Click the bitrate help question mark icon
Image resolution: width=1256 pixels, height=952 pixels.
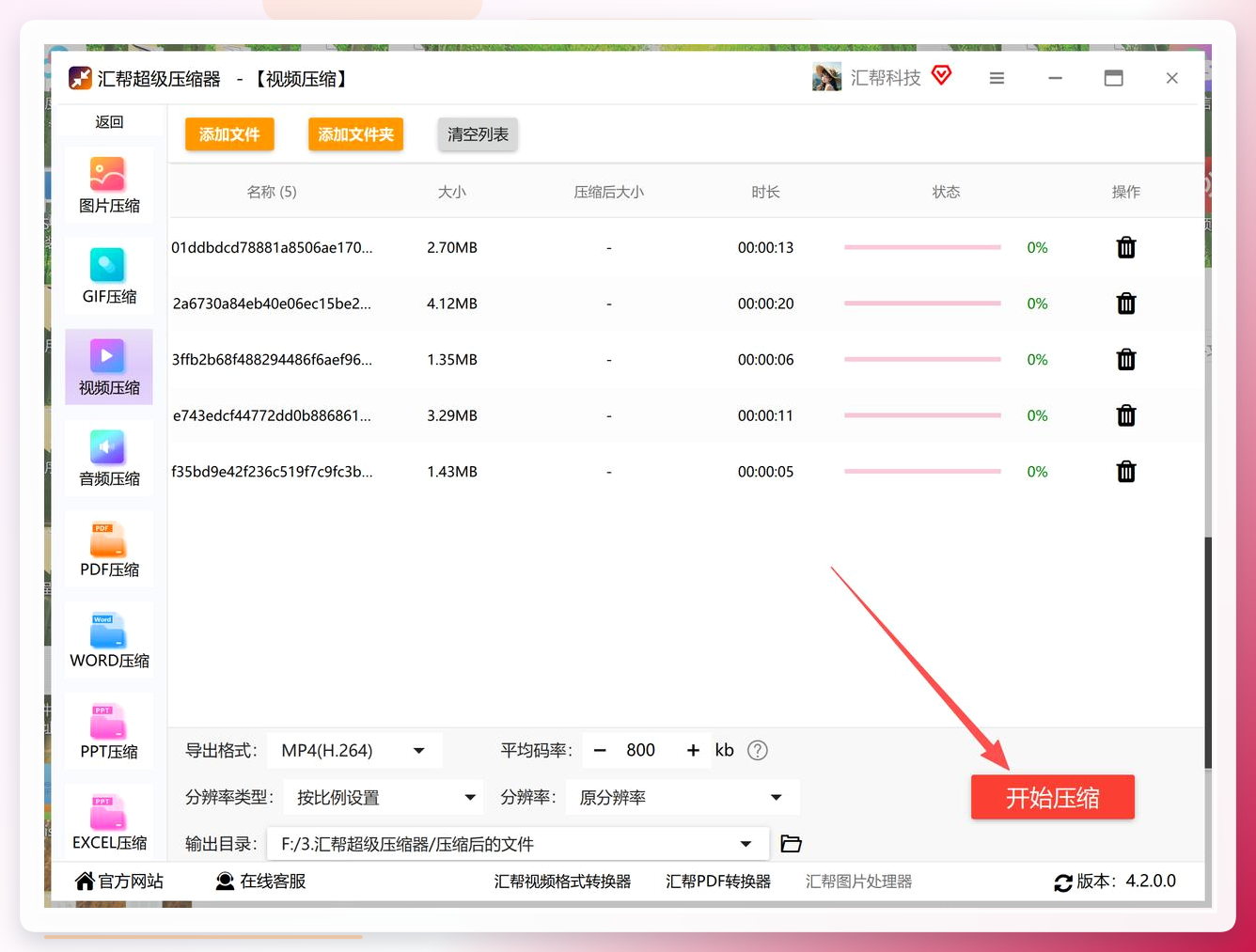click(758, 750)
